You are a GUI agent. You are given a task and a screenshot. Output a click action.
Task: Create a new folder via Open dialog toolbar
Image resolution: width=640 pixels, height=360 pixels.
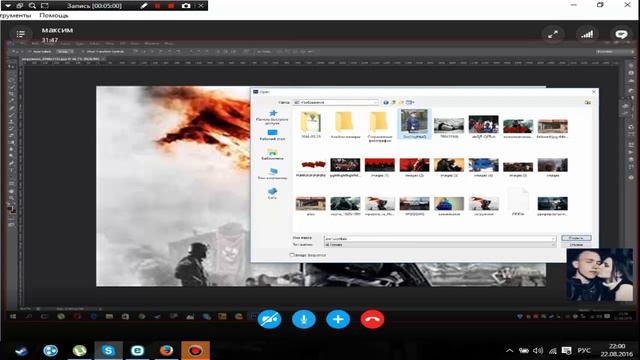coord(402,102)
